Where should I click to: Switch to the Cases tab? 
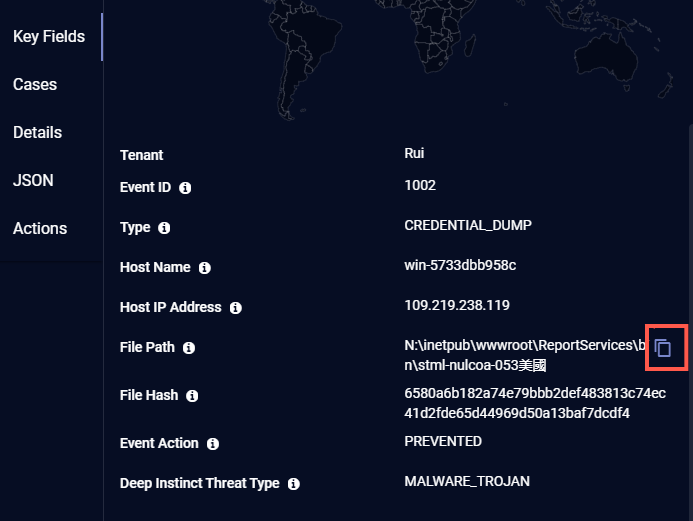(35, 85)
